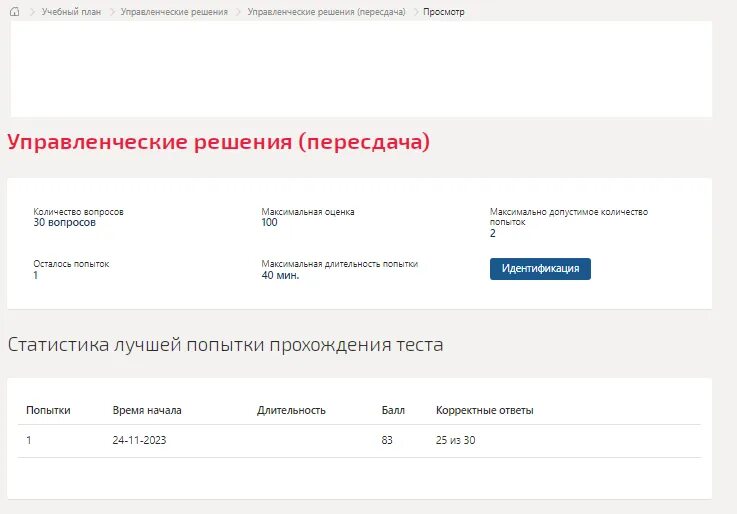The width and height of the screenshot is (737, 514).
Task: Select the 40 мин. duration value
Action: tap(280, 275)
